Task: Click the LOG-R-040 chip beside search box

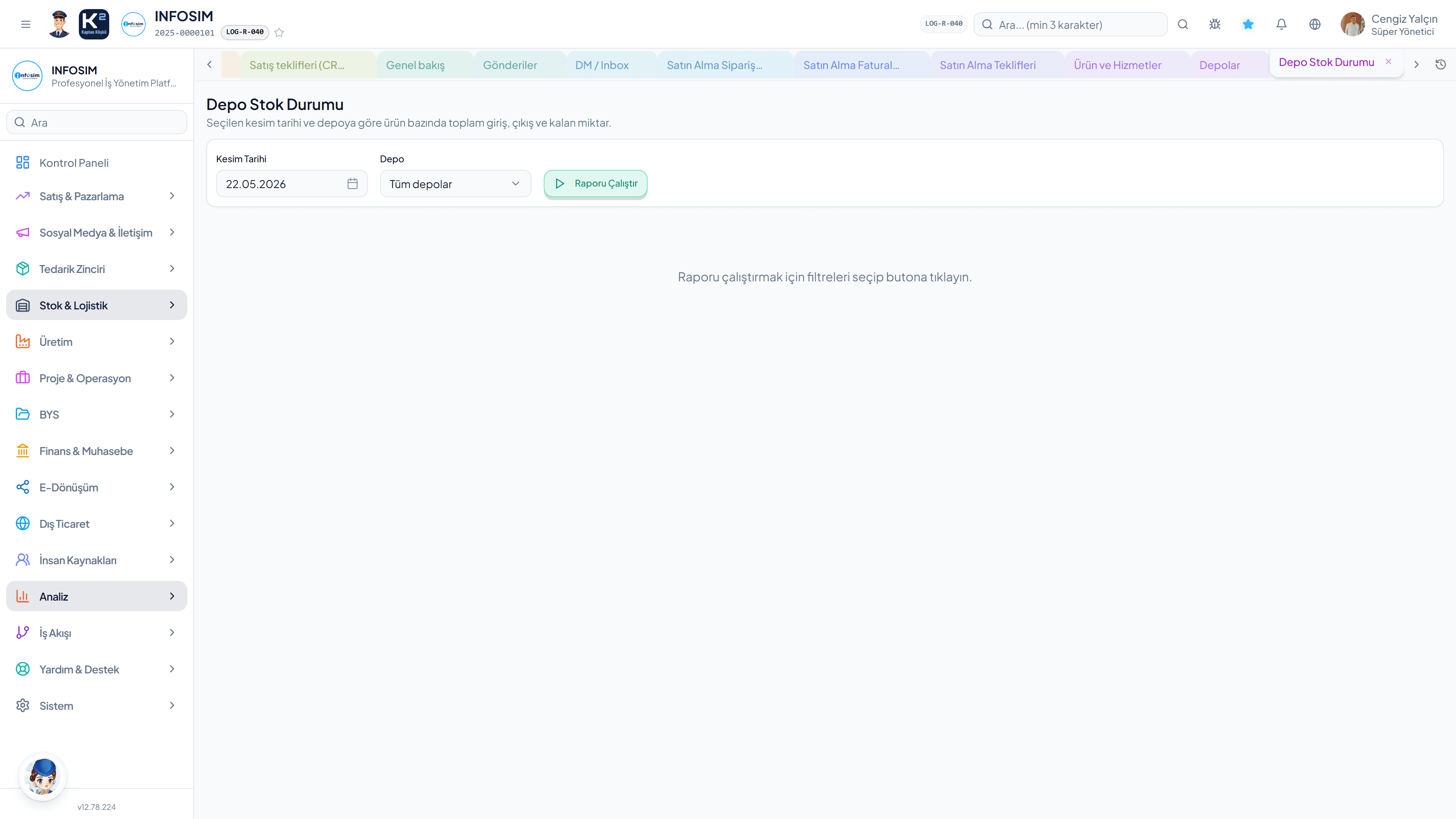Action: 943,24
